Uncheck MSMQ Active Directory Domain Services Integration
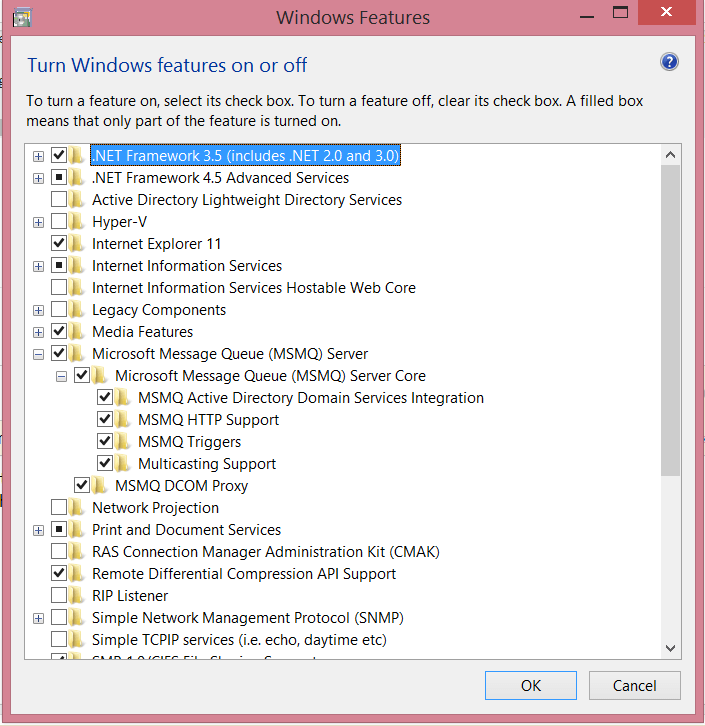705x726 pixels. 105,397
